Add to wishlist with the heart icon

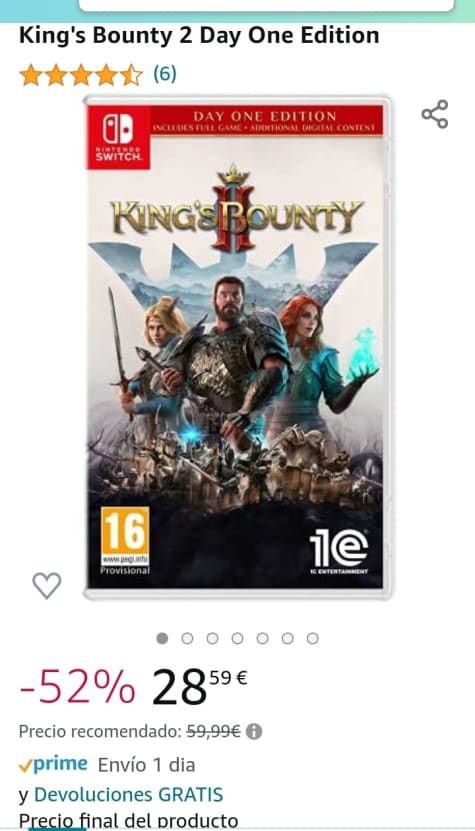point(47,586)
